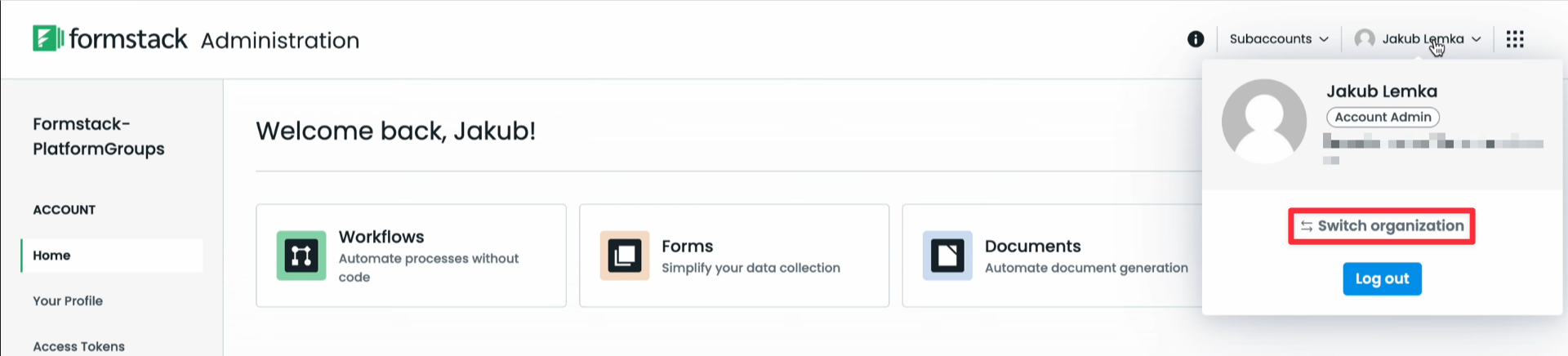Open Your Profile in sidebar
The width and height of the screenshot is (1568, 356).
click(68, 301)
